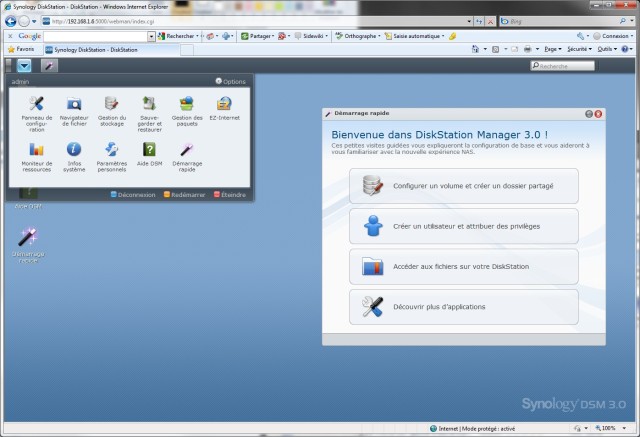Click Sidewiki in Google toolbar
The height and width of the screenshot is (437, 640).
(311, 36)
